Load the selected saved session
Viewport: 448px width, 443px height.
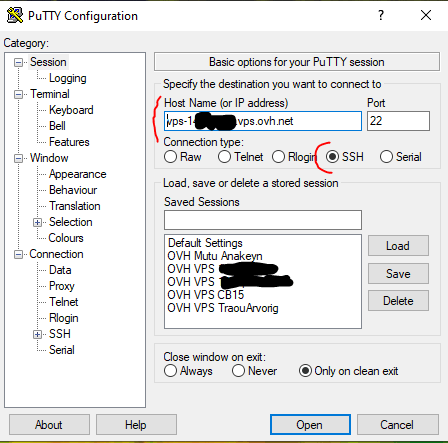pyautogui.click(x=398, y=246)
